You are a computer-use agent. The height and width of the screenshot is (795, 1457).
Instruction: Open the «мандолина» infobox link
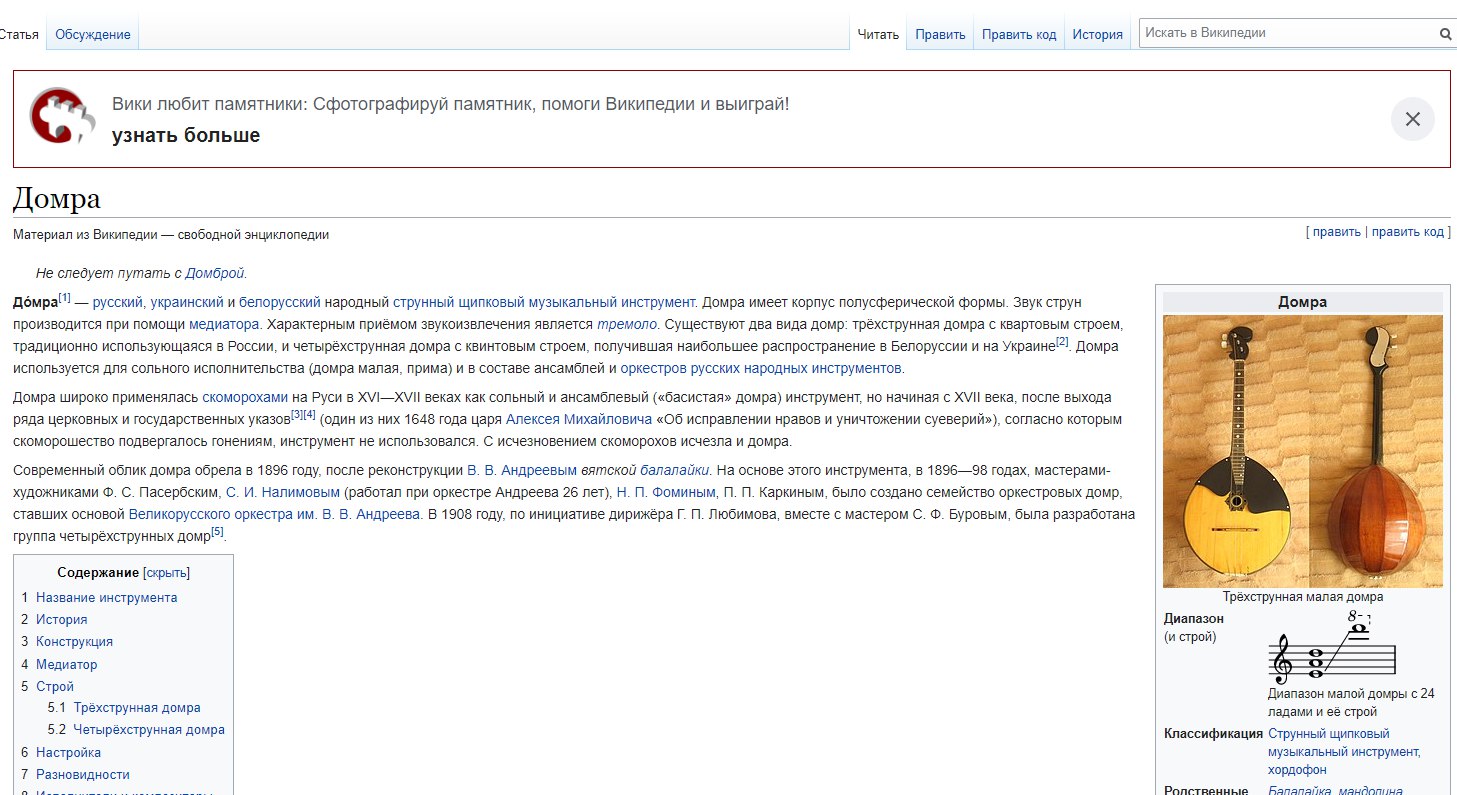(1370, 790)
